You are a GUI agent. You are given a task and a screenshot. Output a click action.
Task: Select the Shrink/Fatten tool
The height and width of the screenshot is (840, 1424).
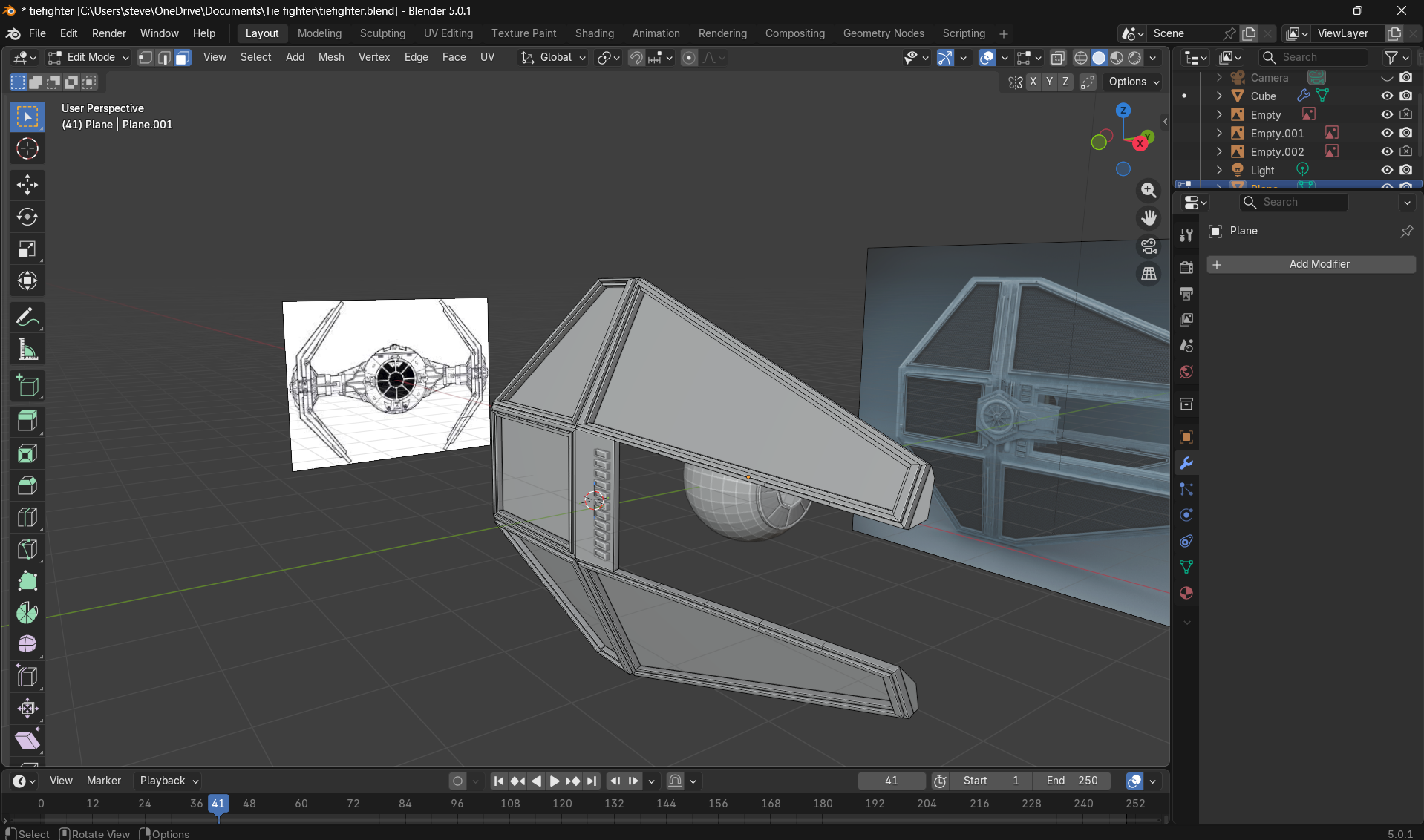click(x=27, y=708)
